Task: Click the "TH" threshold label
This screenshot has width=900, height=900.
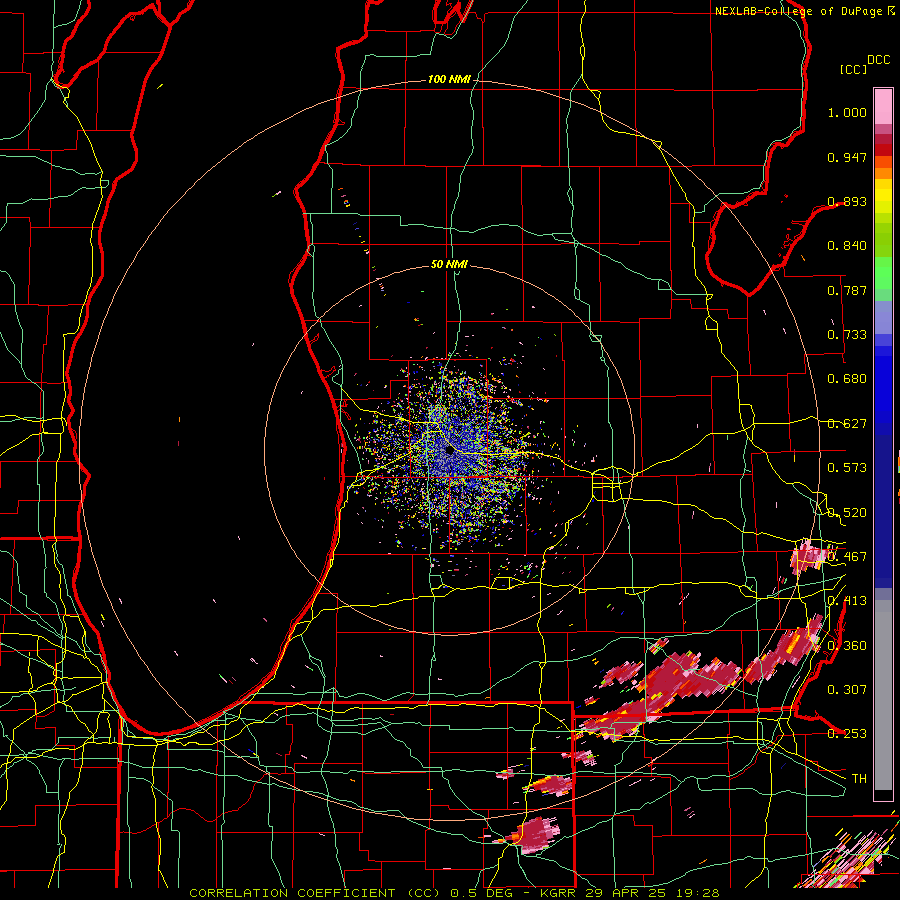Action: point(859,779)
